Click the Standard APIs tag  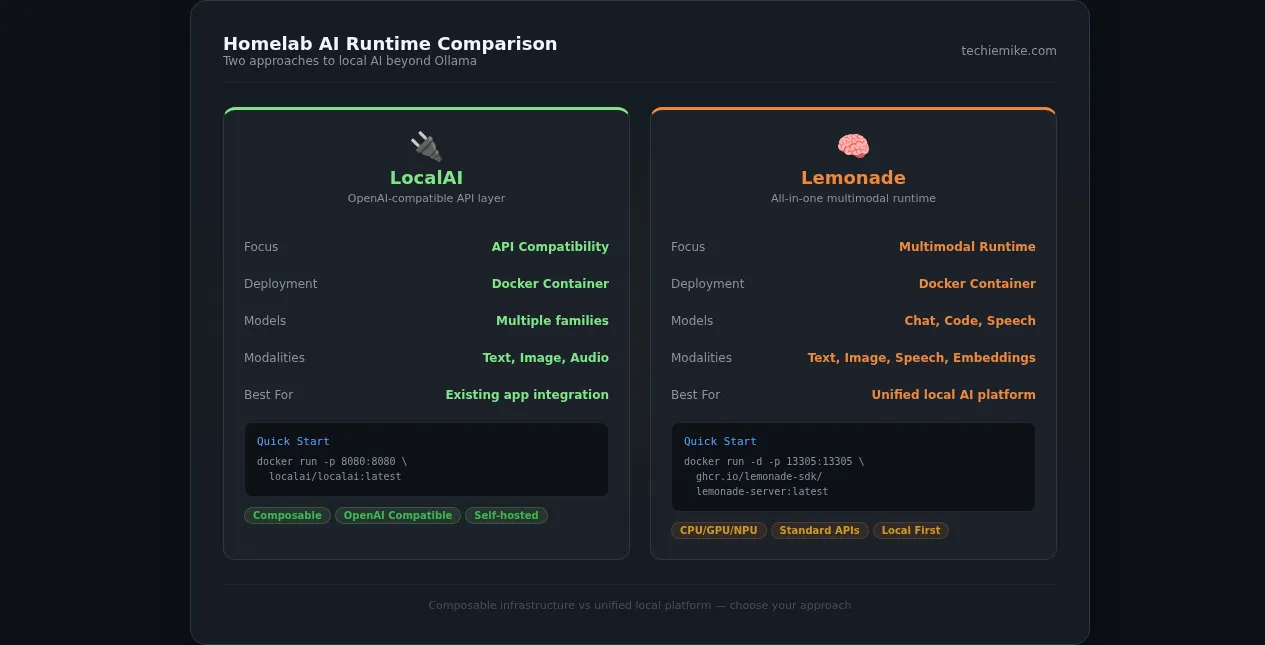coord(820,531)
